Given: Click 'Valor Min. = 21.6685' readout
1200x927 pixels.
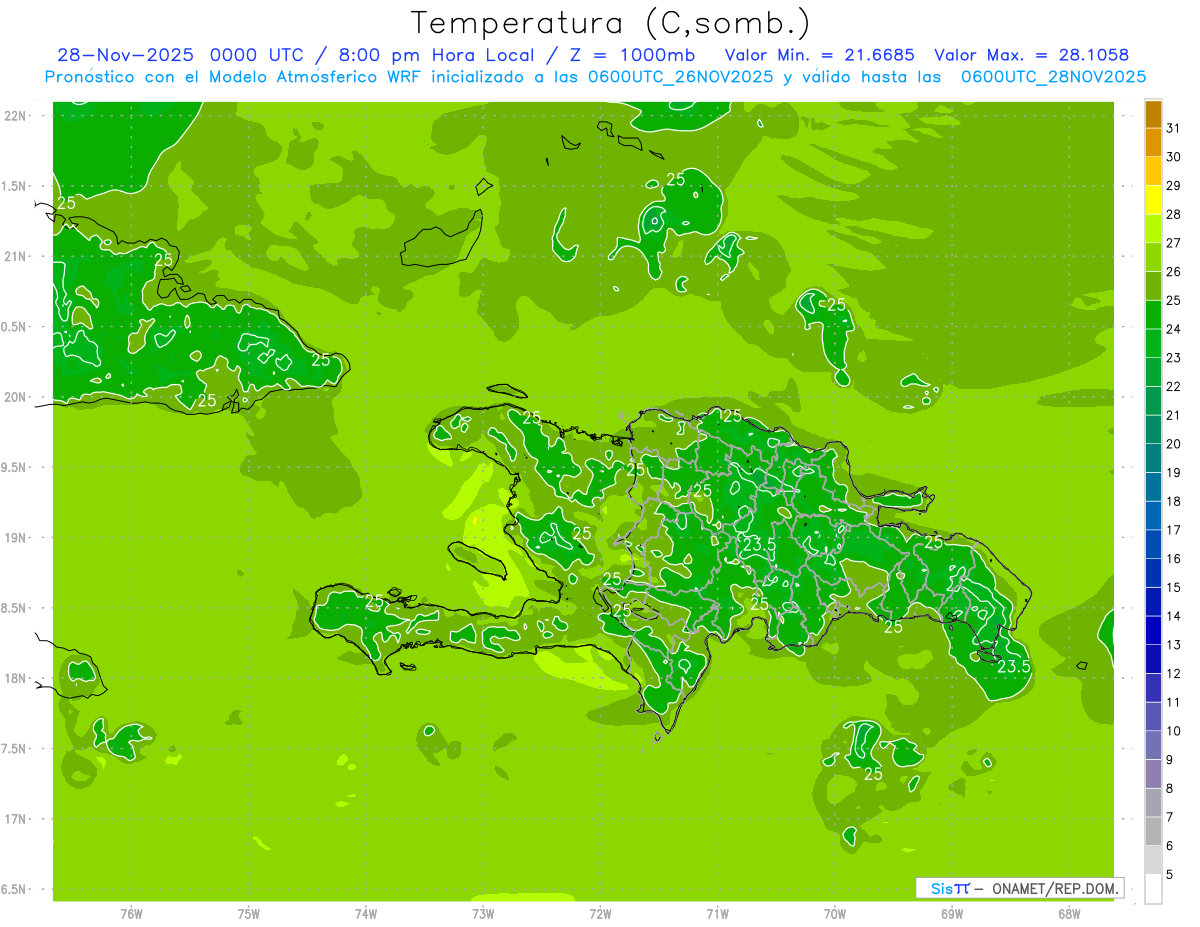Looking at the screenshot, I should pyautogui.click(x=820, y=54).
